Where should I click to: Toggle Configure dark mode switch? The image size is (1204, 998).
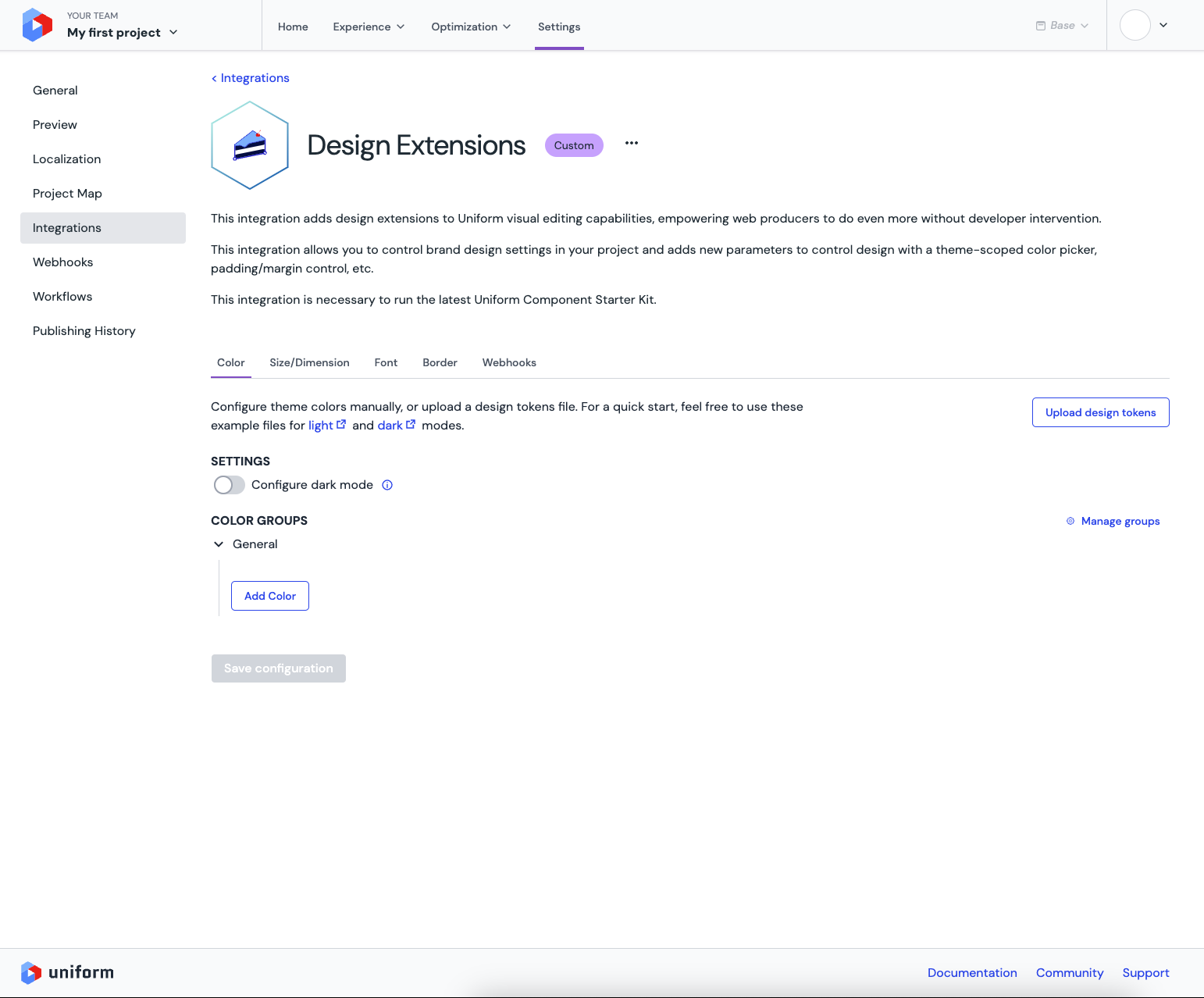tap(229, 485)
